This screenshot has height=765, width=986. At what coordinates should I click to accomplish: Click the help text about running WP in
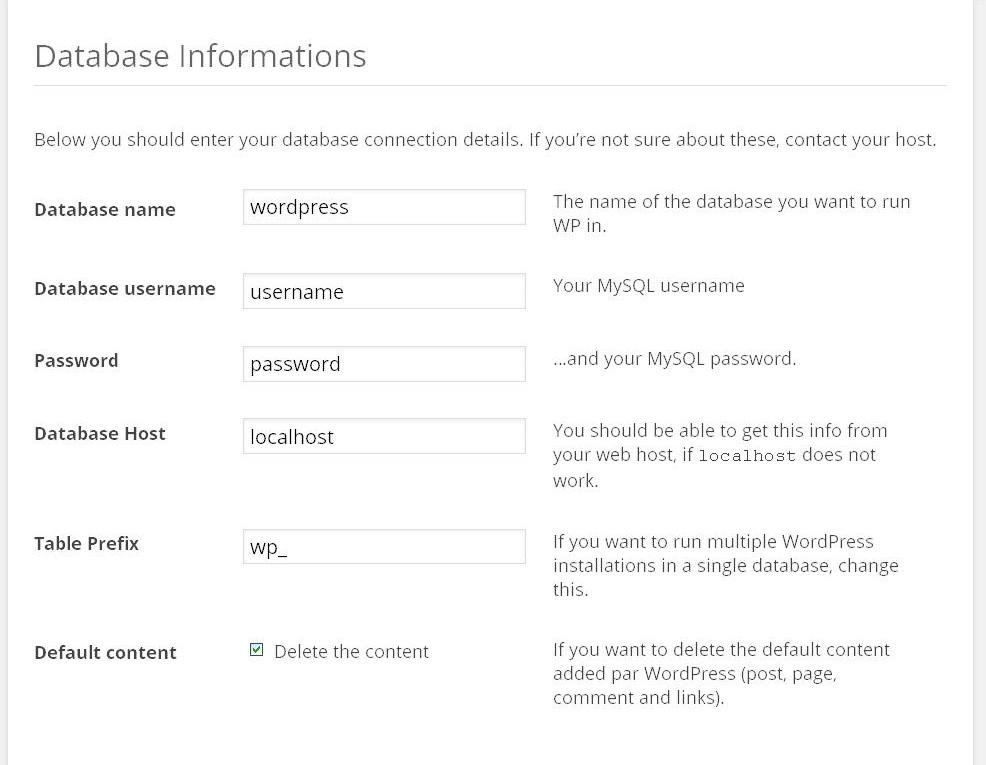tap(731, 213)
